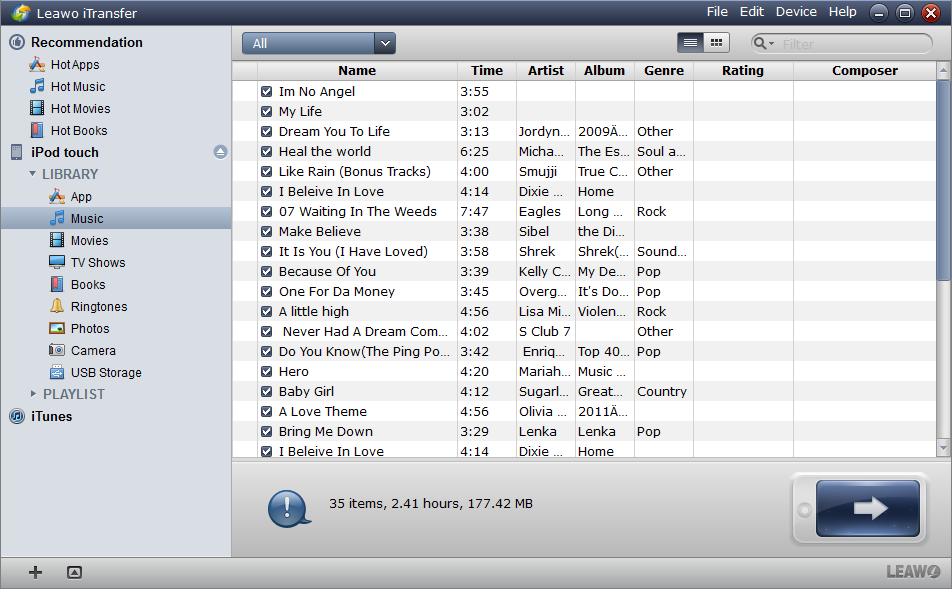Select the A Love Theme row
Viewport: 952px width, 589px height.
tap(584, 411)
